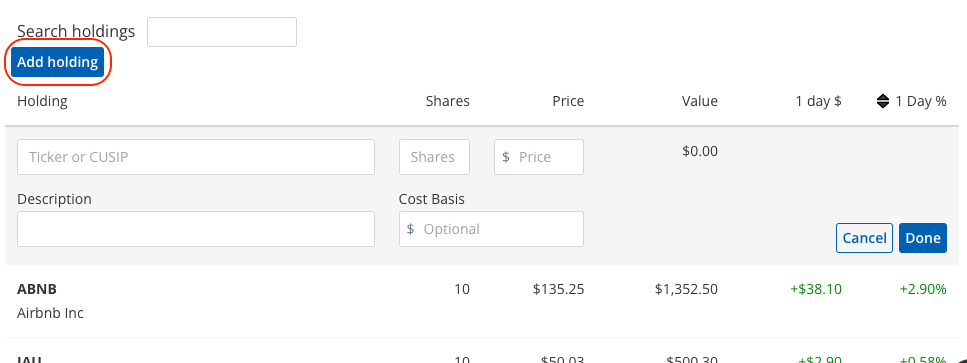
Task: Click the dollar sign inside Cost Basis field
Action: coord(411,229)
